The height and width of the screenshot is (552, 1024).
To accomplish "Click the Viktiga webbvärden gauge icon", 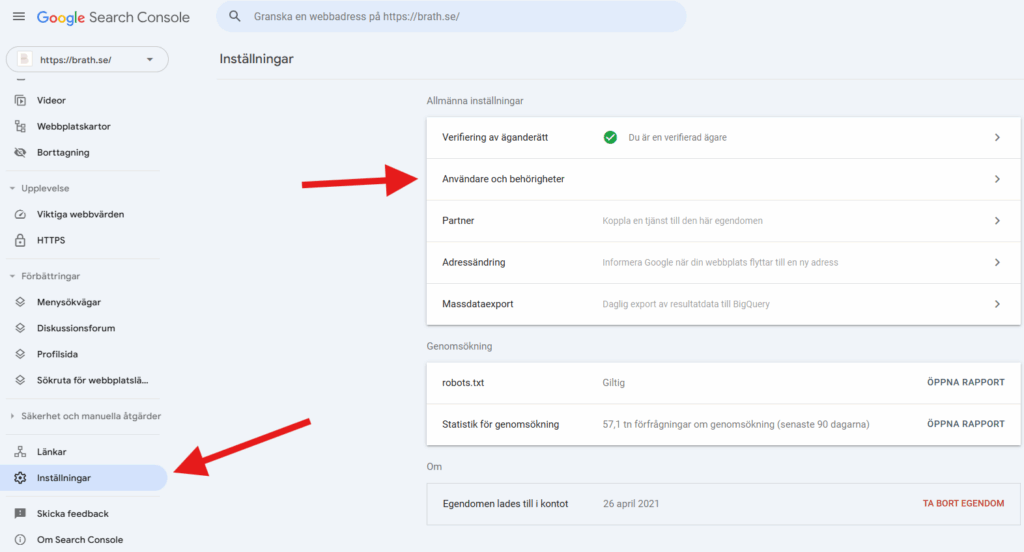I will point(19,214).
